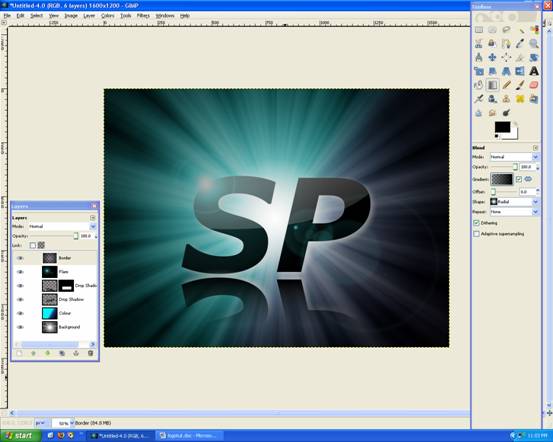553x442 pixels.
Task: Select the Ink tool
Action: pos(492,99)
